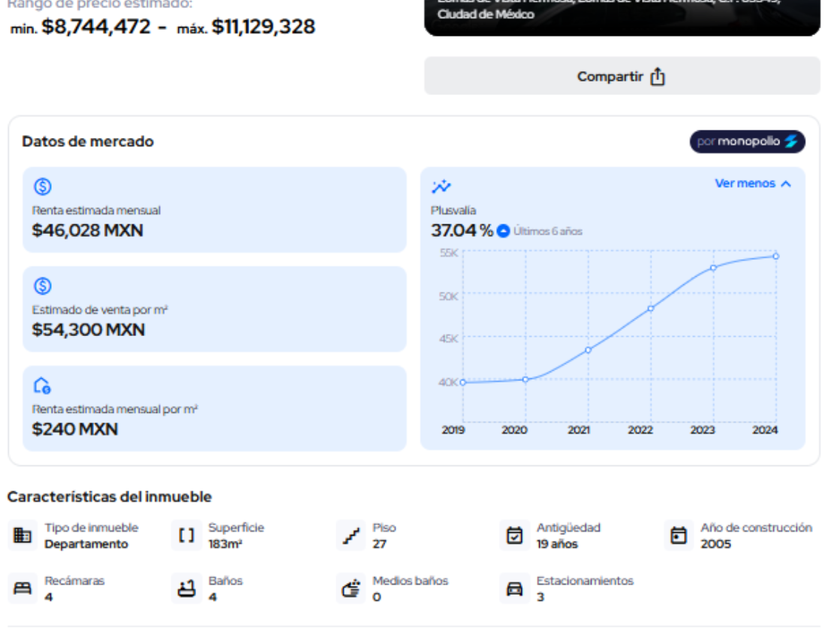
Task: Click the Antigüedad calendar check icon
Action: pos(514,536)
